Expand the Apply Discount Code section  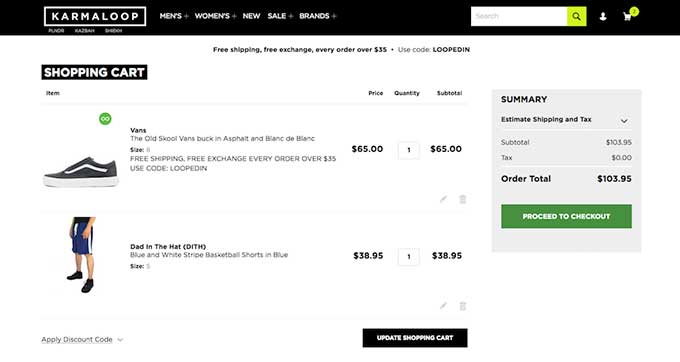pos(82,339)
